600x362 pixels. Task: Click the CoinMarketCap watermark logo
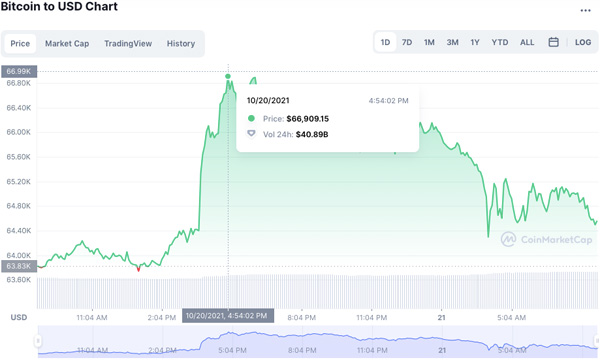click(x=508, y=239)
